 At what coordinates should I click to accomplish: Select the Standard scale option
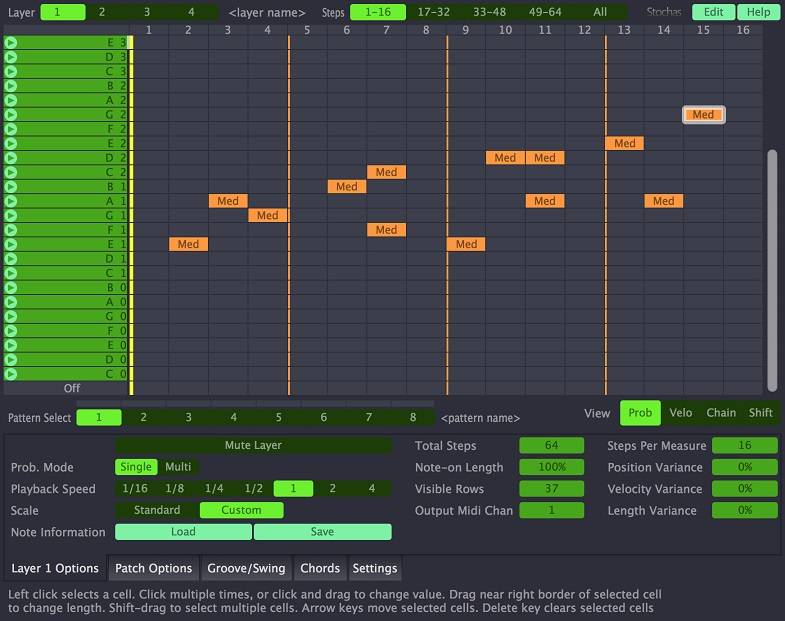pyautogui.click(x=157, y=511)
